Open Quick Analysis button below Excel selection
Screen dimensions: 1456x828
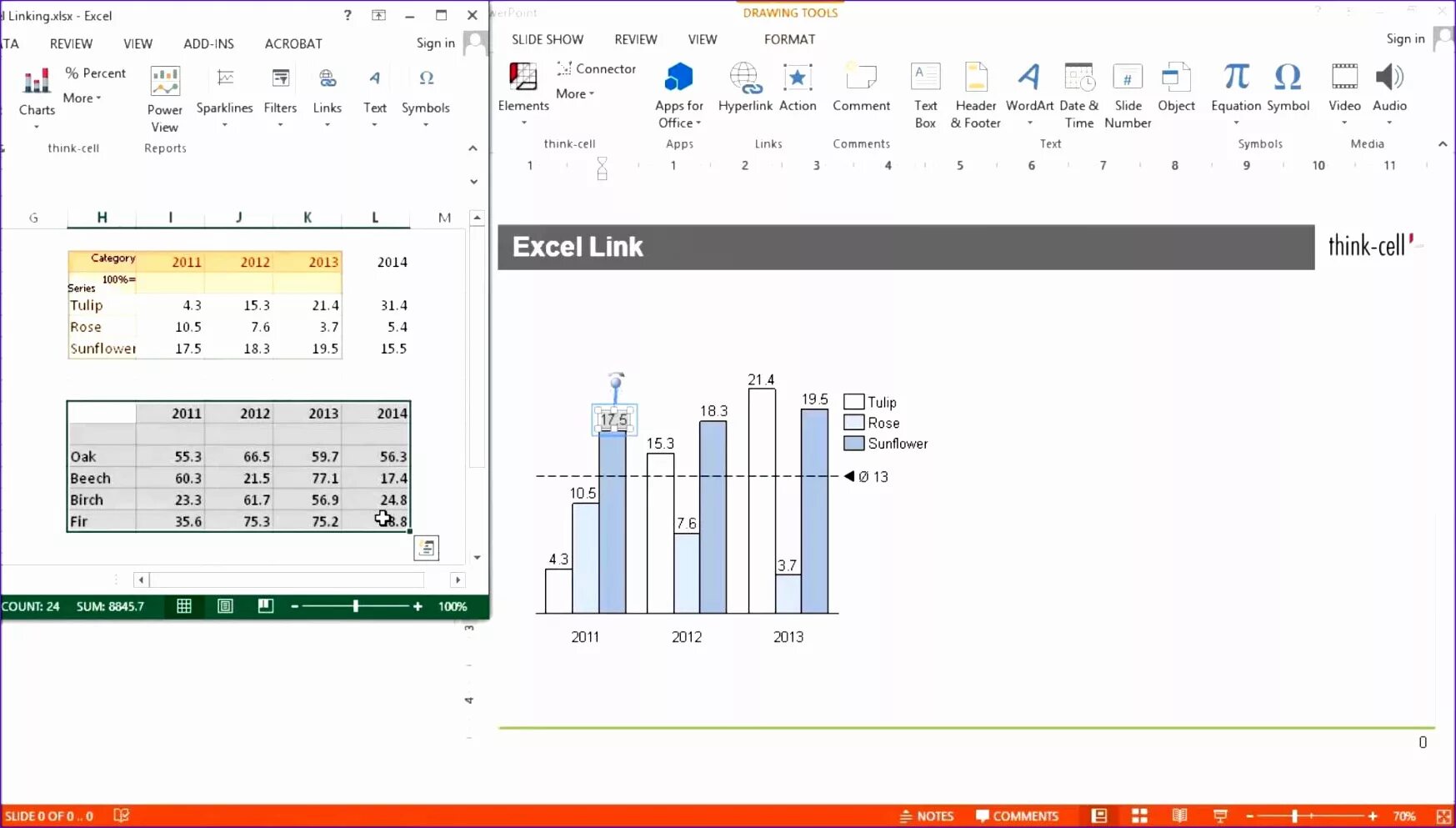click(426, 548)
